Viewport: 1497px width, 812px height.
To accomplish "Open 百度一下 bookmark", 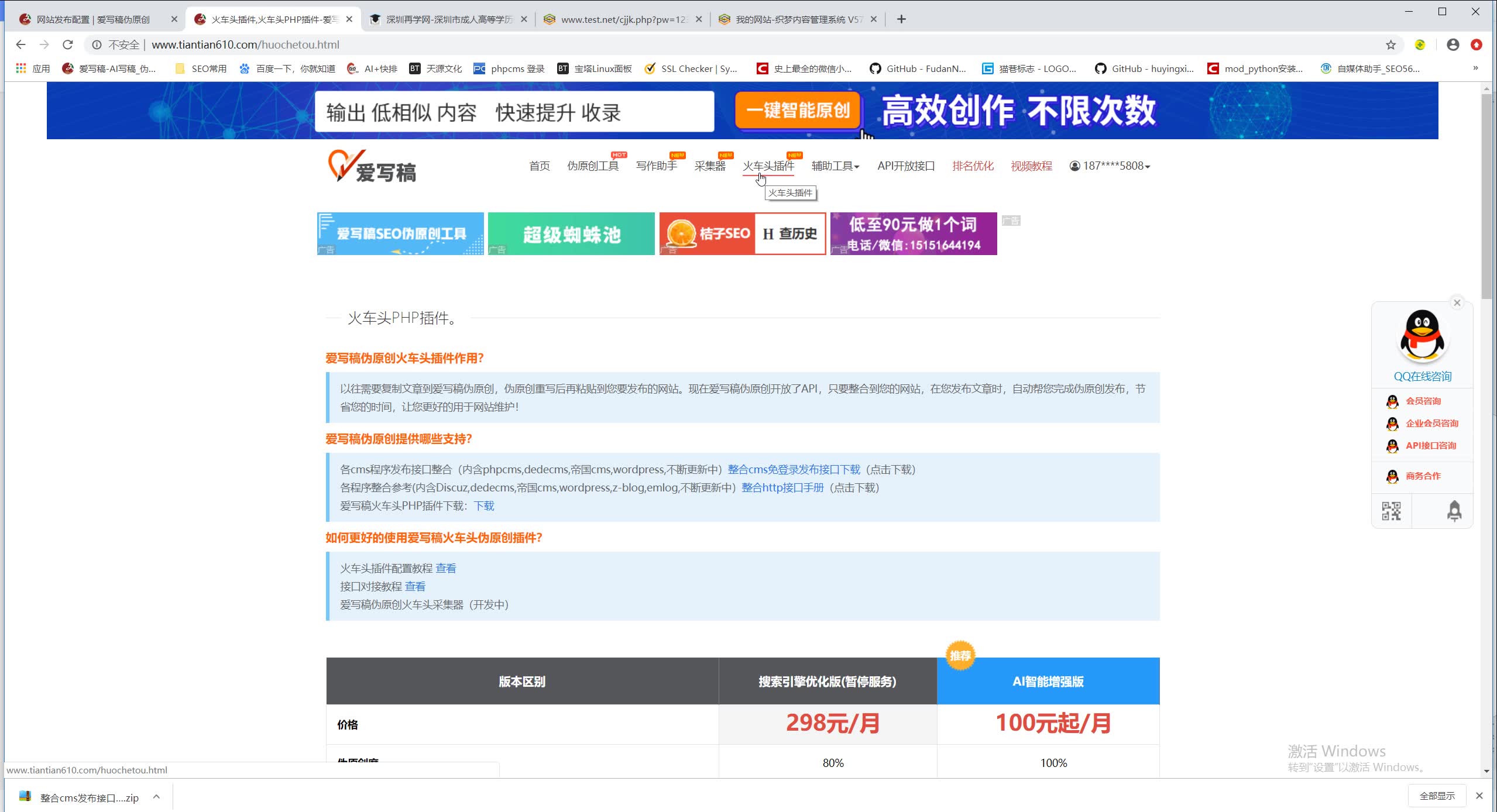I will click(287, 68).
